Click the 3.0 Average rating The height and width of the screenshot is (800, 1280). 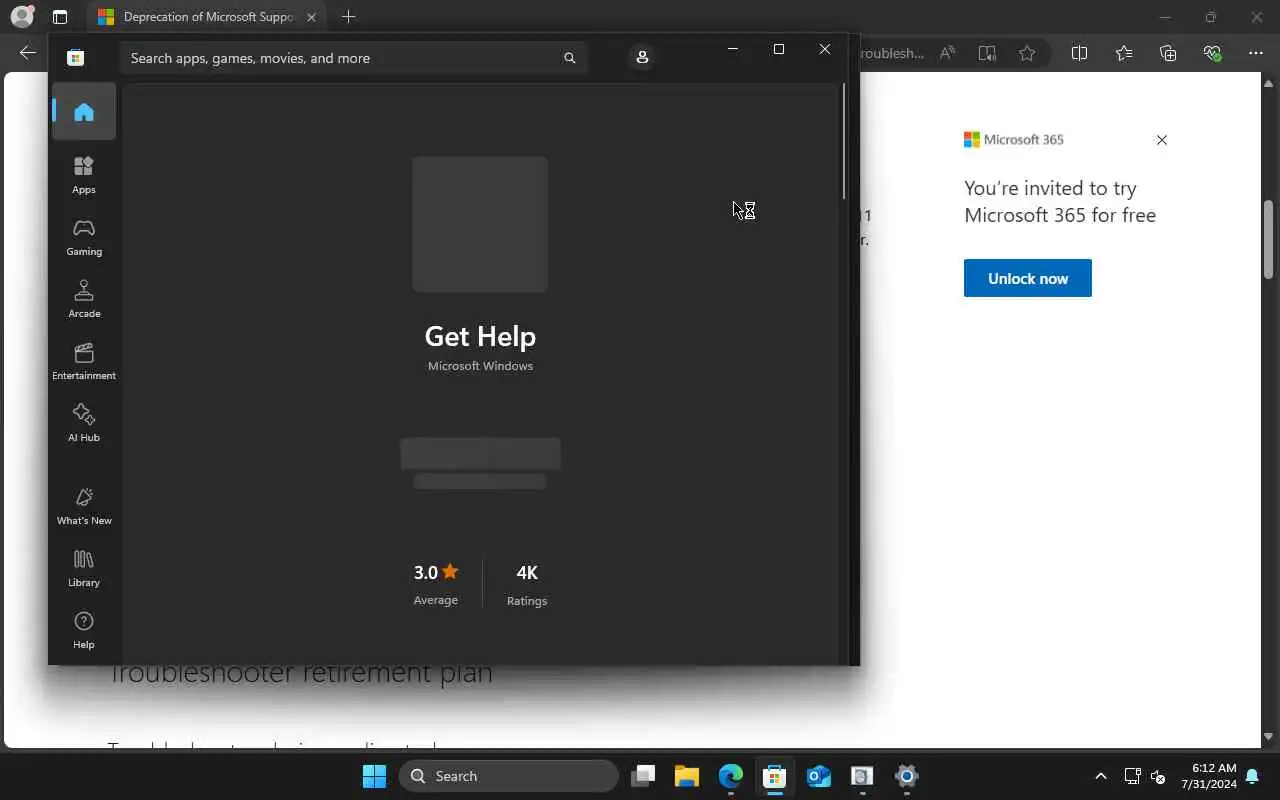tap(436, 584)
